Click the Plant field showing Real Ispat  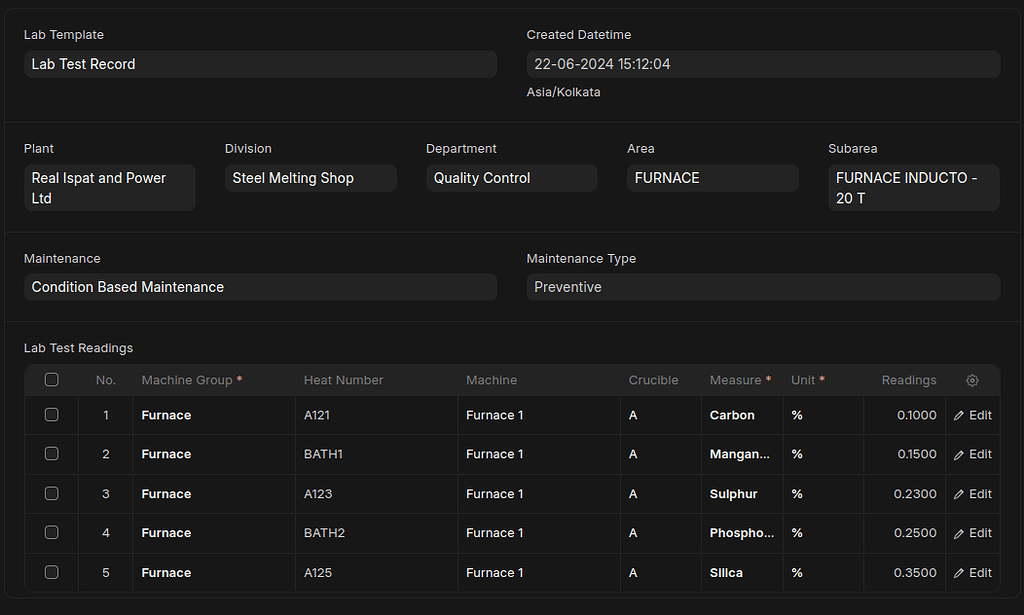pos(109,188)
